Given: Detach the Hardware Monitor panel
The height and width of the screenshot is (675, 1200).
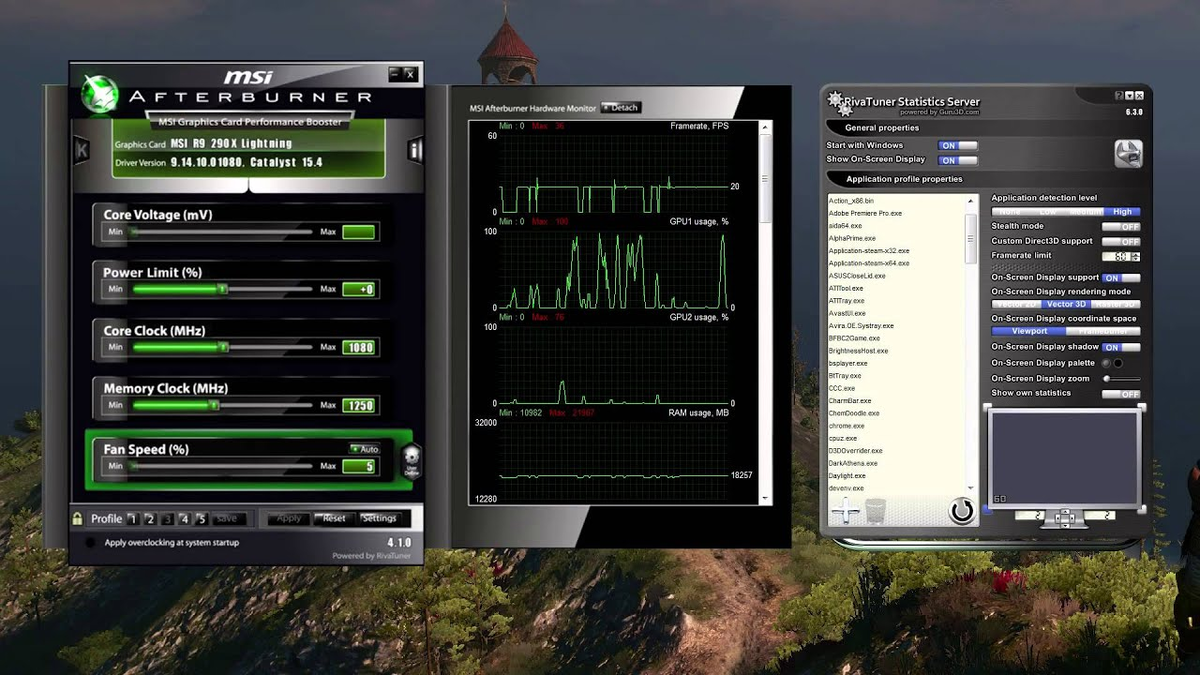Looking at the screenshot, I should click(x=620, y=107).
